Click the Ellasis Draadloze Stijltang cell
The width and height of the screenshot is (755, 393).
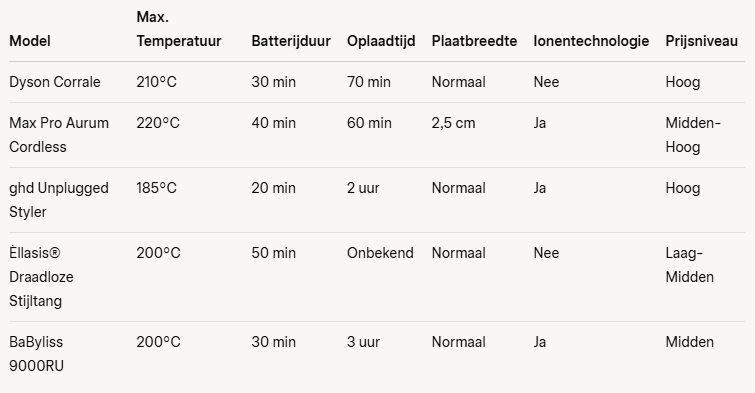[x=41, y=277]
